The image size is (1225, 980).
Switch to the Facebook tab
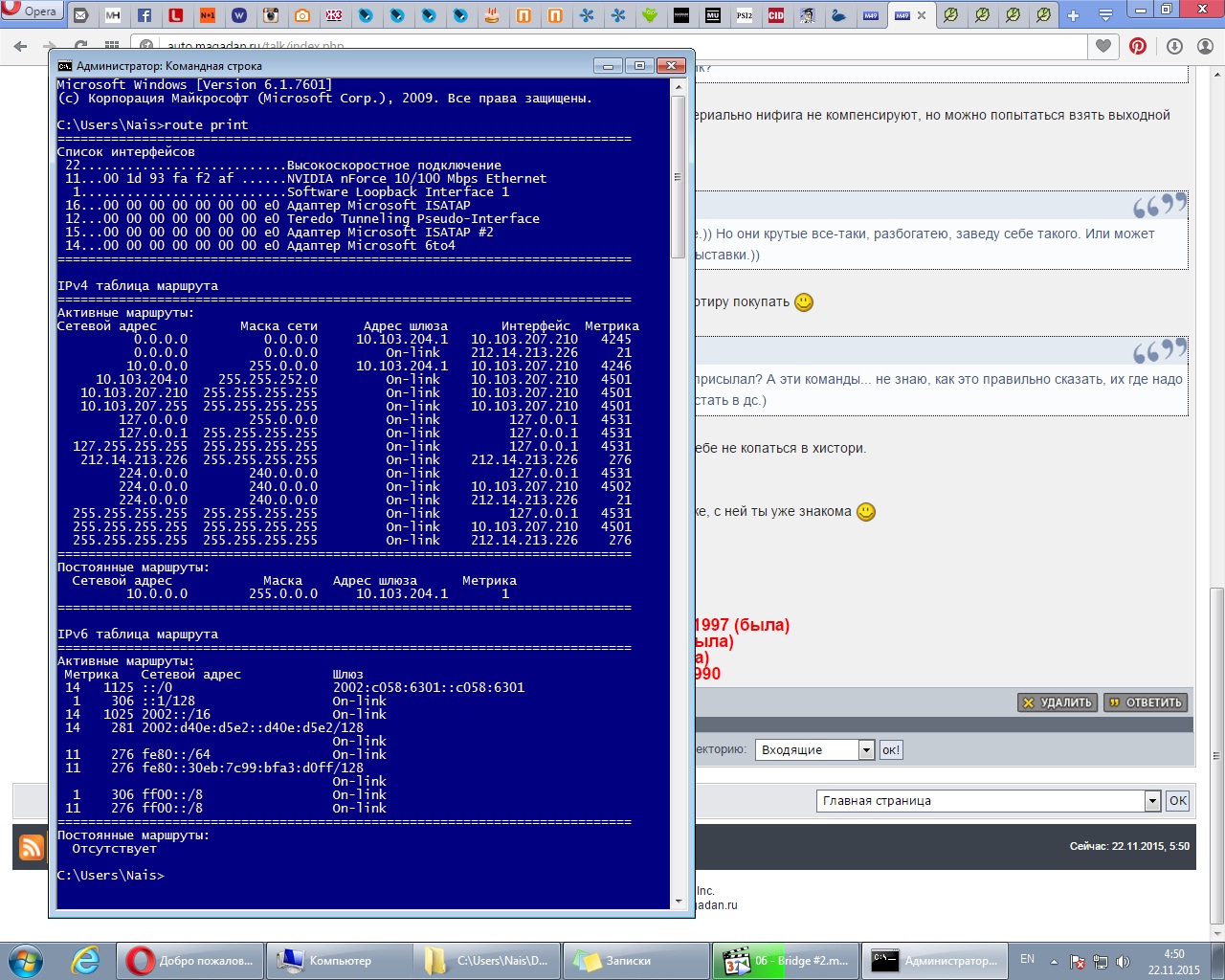145,15
